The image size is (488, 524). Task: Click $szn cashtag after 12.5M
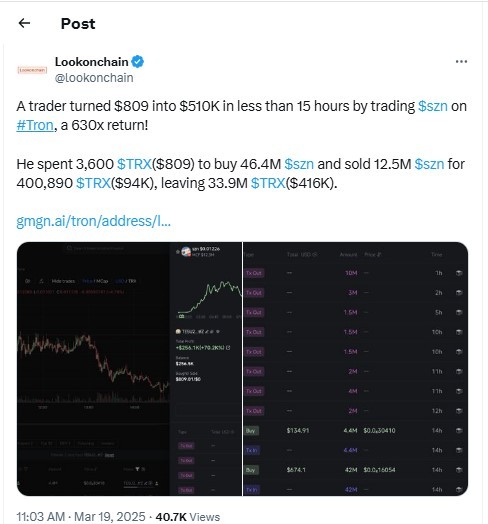tap(429, 164)
